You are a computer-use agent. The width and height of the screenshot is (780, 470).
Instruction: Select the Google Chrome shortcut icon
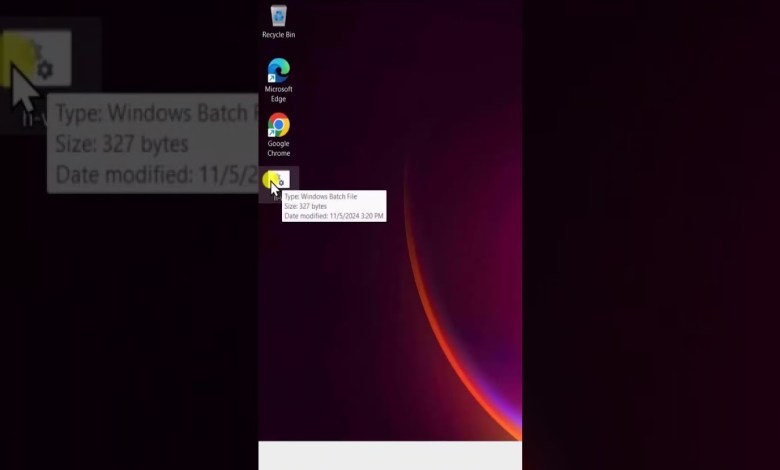click(x=279, y=125)
